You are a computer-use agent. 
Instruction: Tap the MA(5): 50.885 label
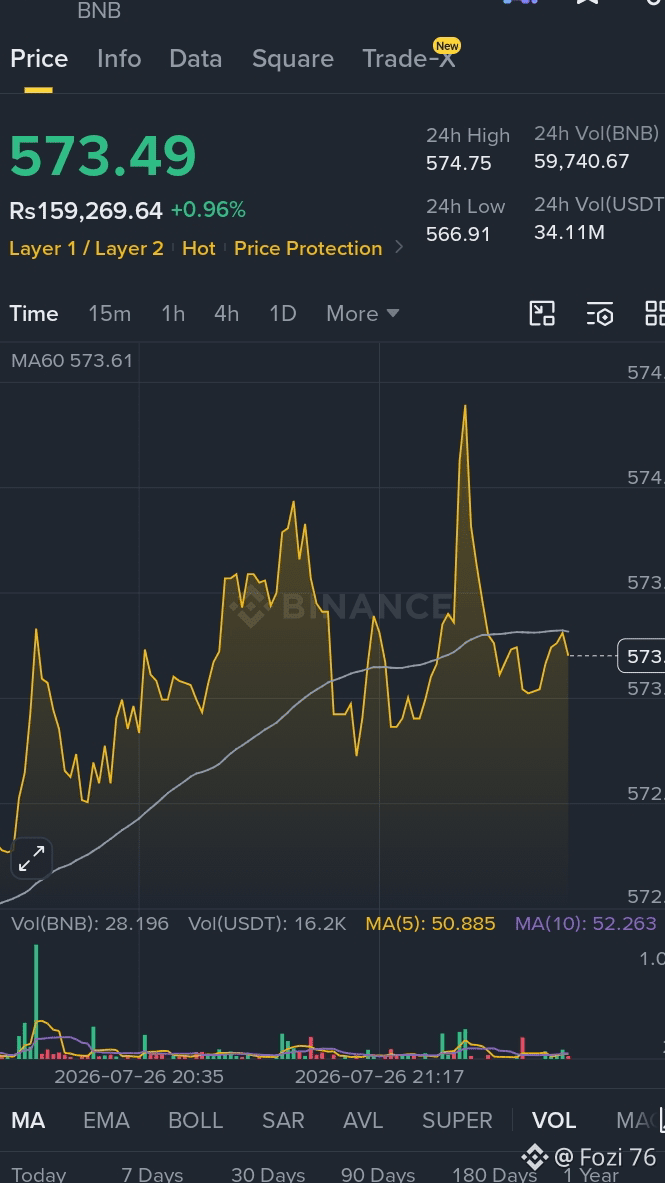[430, 923]
